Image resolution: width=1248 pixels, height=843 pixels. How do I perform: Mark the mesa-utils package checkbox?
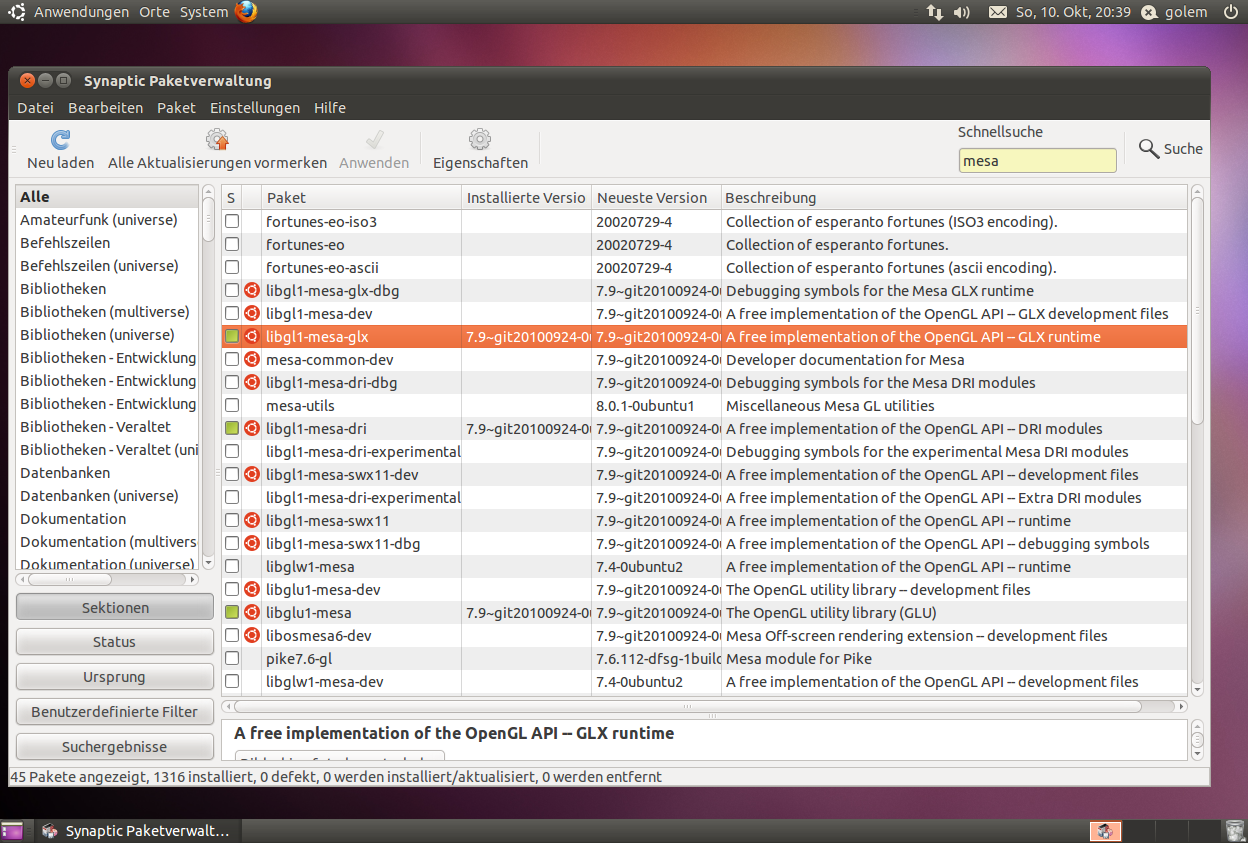[232, 405]
